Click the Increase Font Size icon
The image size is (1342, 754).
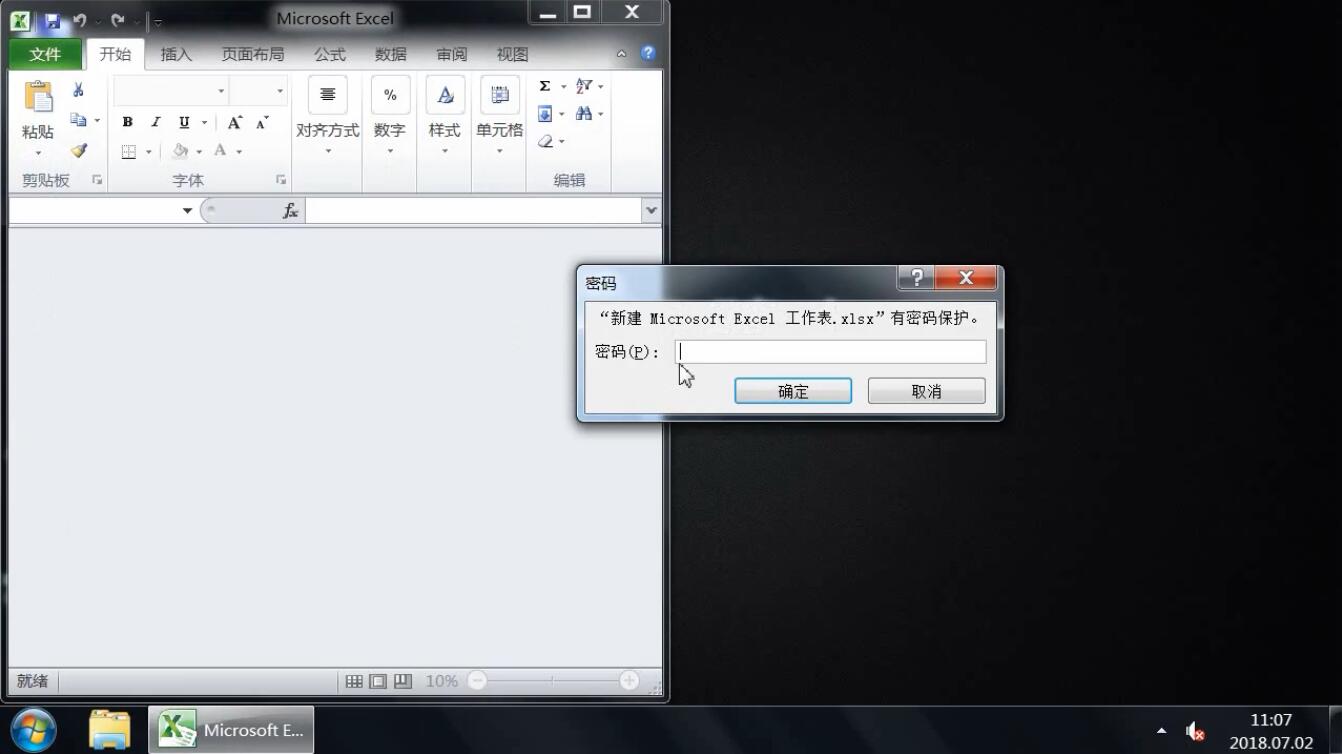[234, 122]
